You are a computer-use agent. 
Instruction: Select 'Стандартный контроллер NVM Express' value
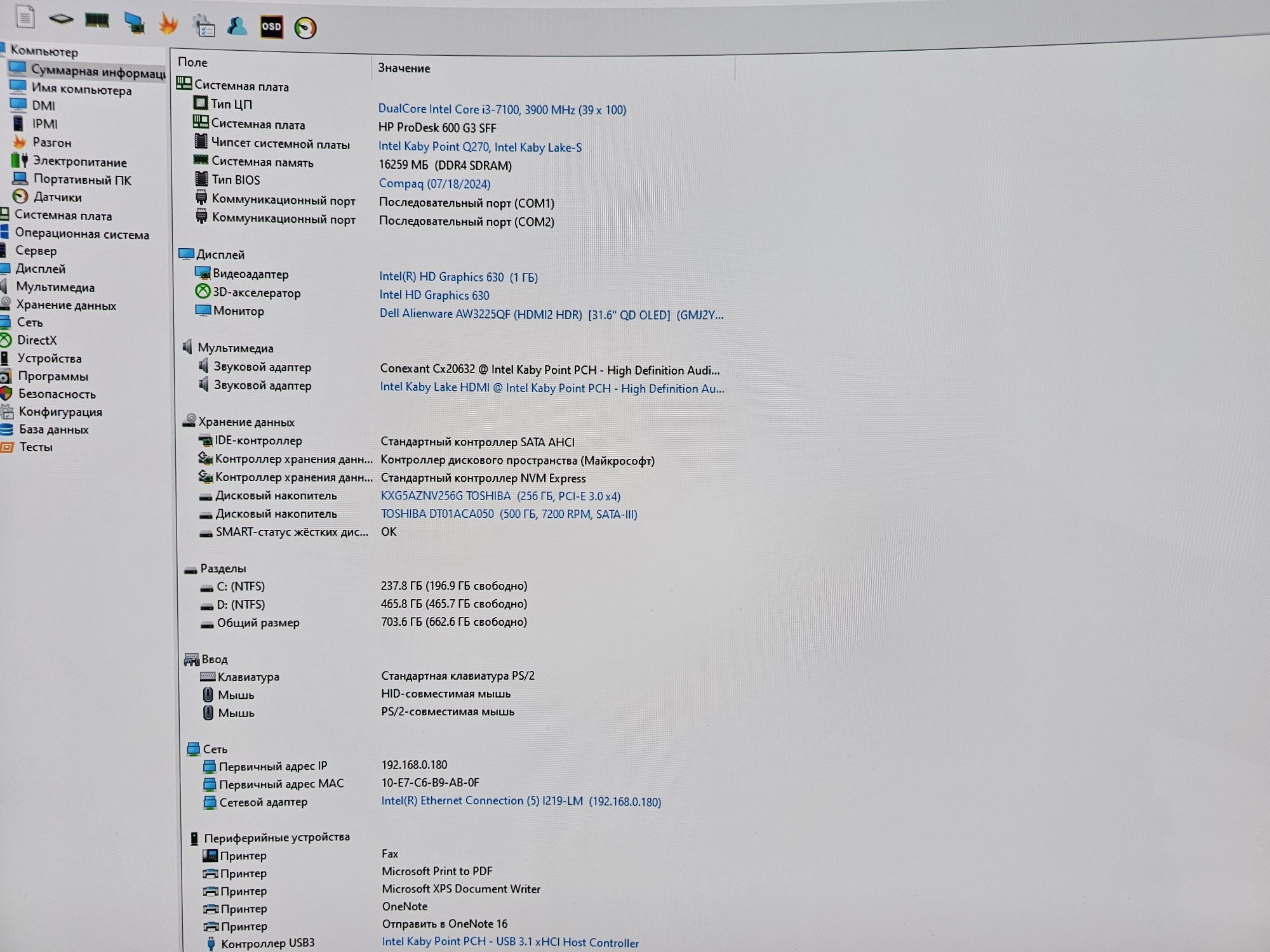pos(483,478)
